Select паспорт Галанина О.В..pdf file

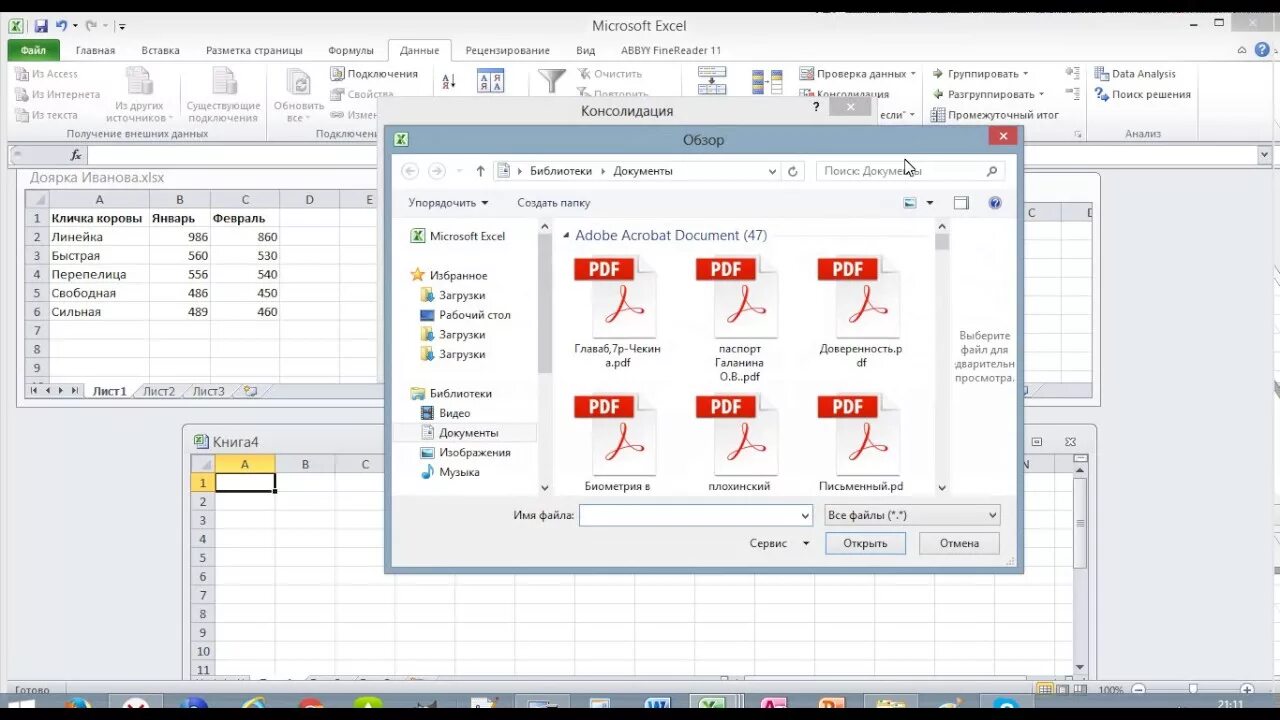(x=739, y=318)
